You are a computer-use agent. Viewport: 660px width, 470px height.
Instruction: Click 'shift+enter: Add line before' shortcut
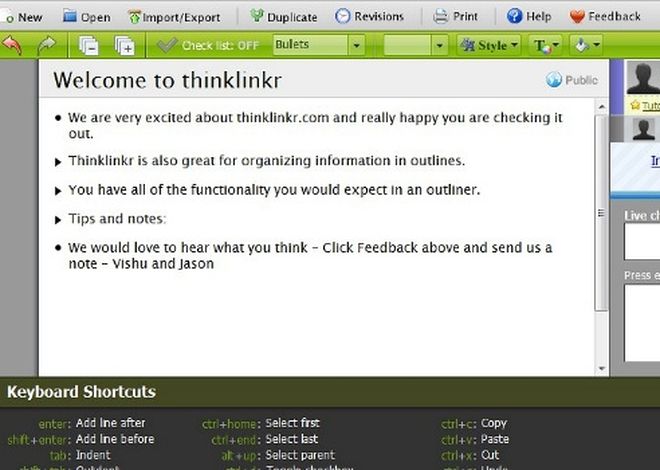point(81,439)
